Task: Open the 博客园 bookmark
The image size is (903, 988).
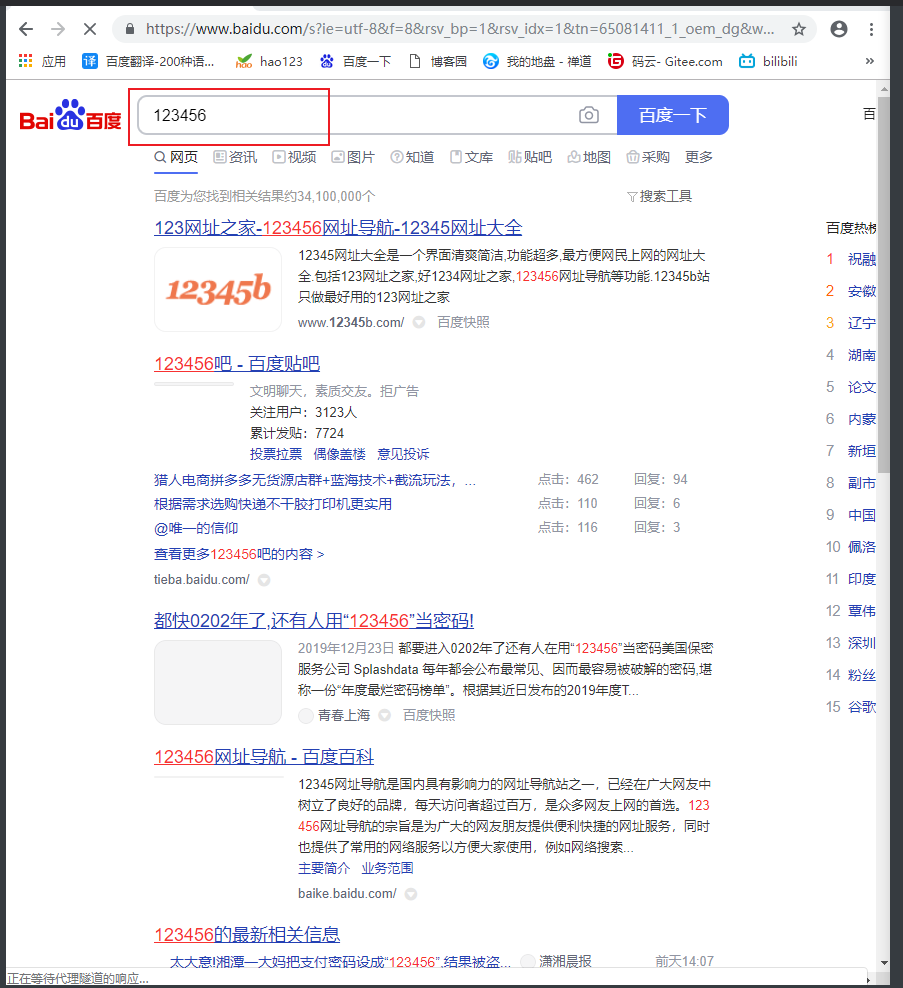Action: point(438,61)
